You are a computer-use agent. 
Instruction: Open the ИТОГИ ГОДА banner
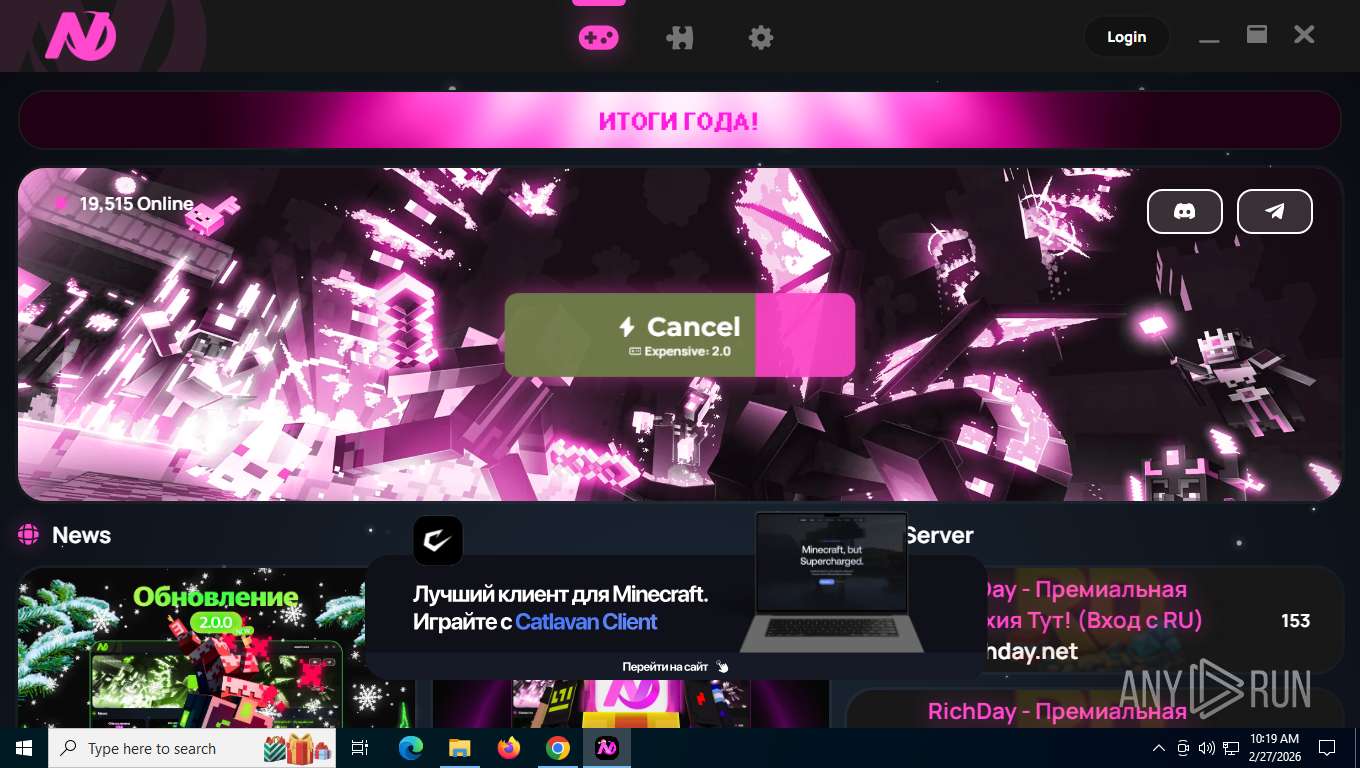click(679, 121)
